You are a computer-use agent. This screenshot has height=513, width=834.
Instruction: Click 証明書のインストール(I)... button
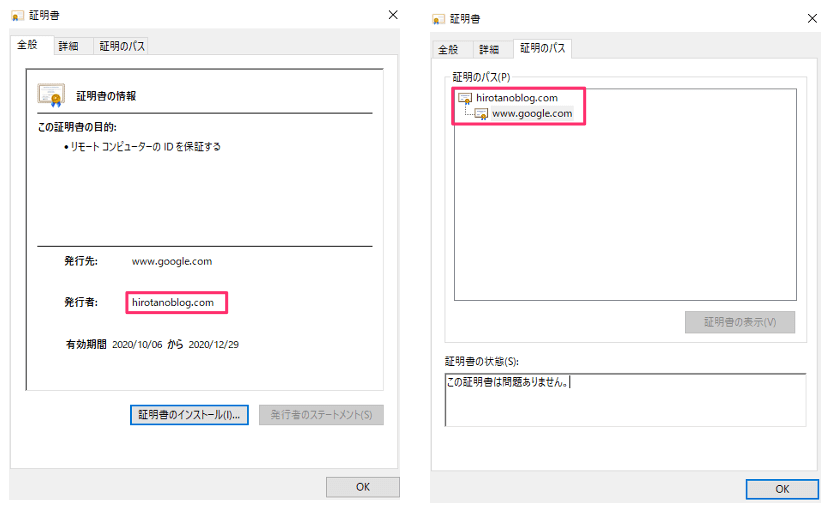coord(189,415)
